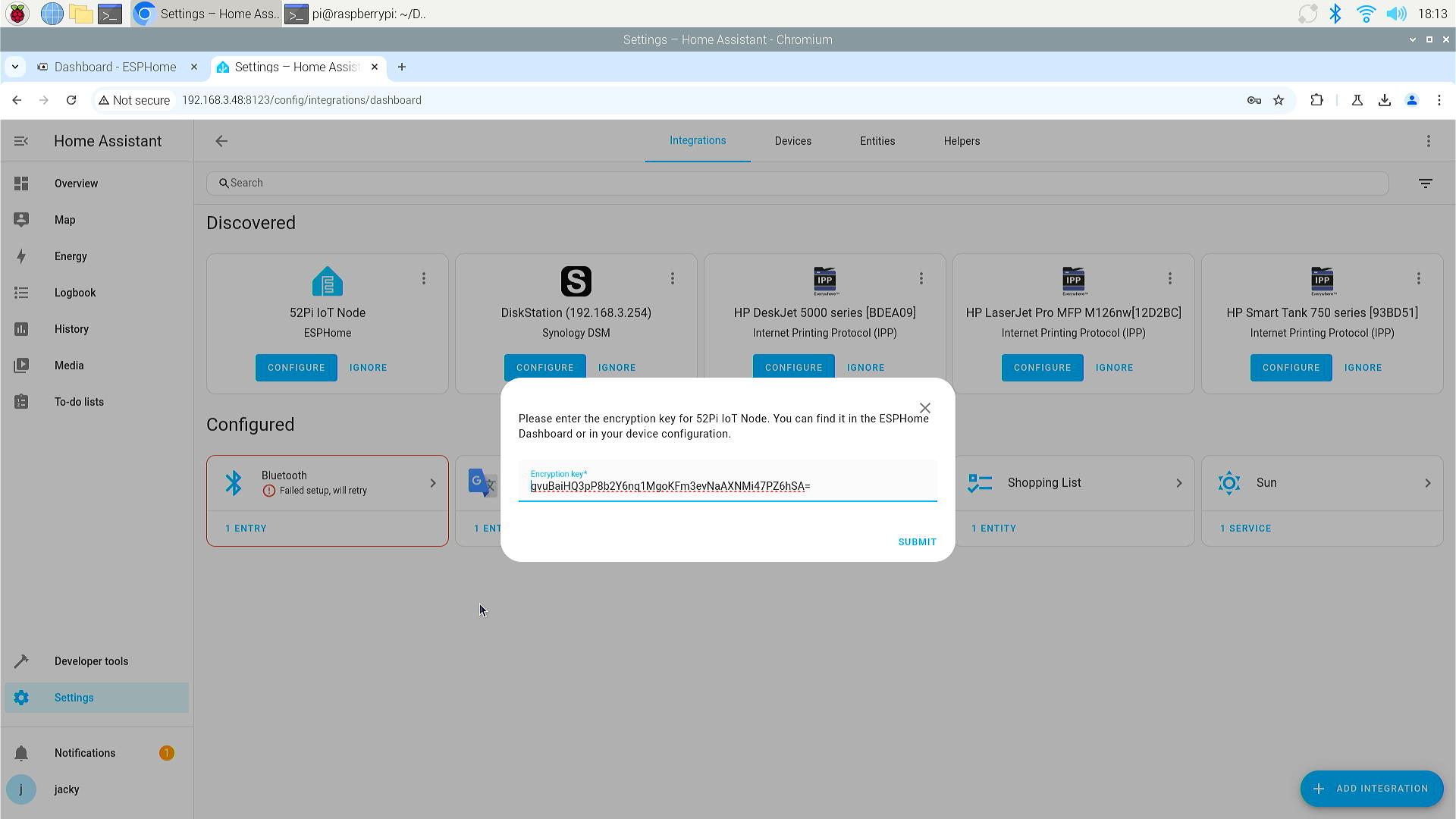Close the Dashboard - ESPHome tab

click(194, 67)
